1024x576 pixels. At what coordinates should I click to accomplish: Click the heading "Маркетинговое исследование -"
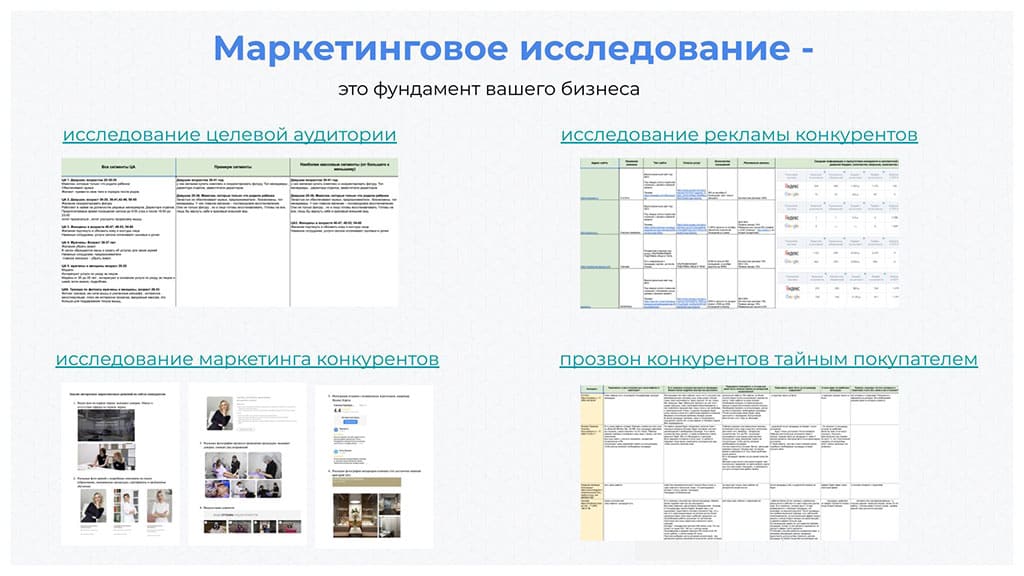513,47
